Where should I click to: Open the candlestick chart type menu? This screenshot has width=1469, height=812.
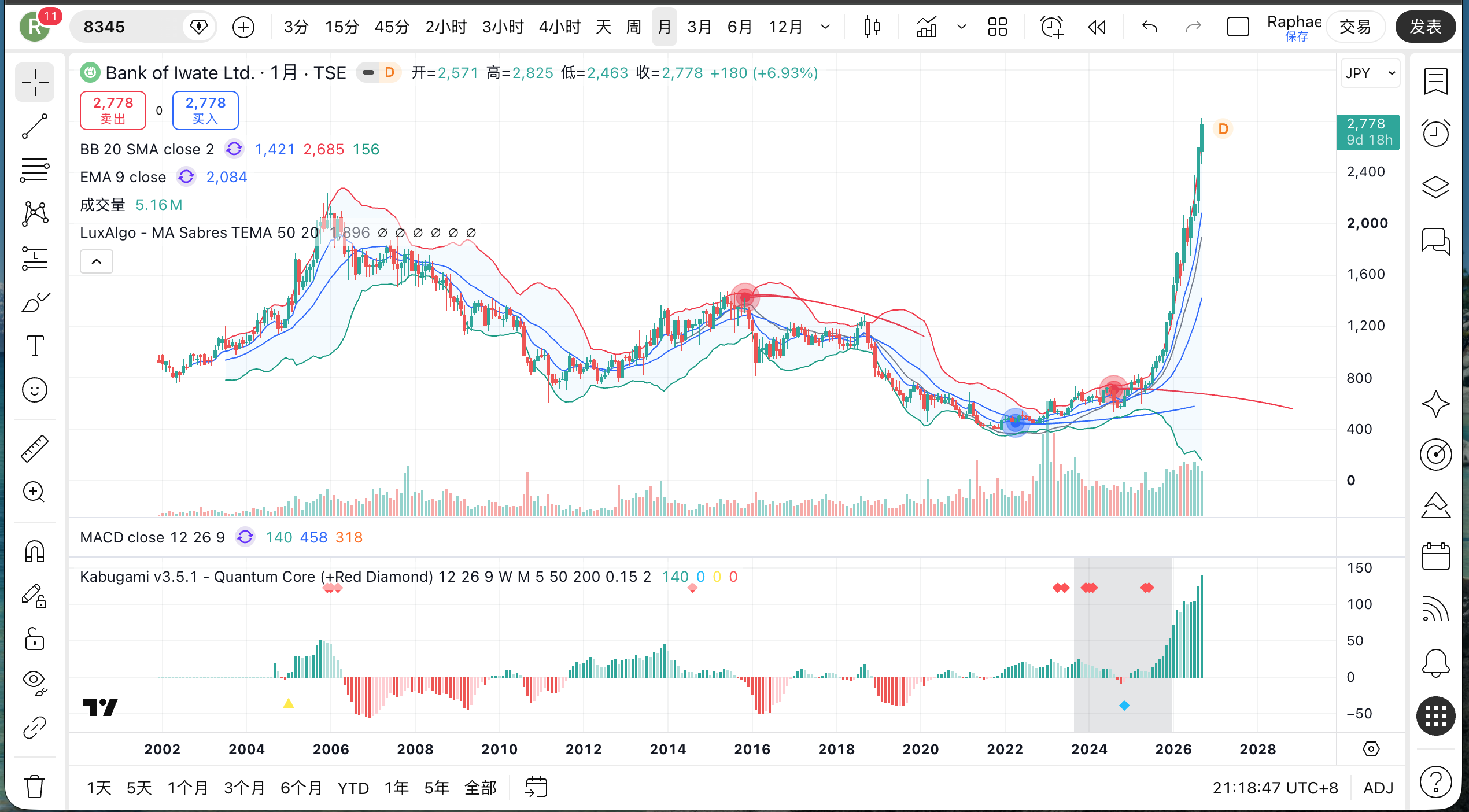click(872, 27)
